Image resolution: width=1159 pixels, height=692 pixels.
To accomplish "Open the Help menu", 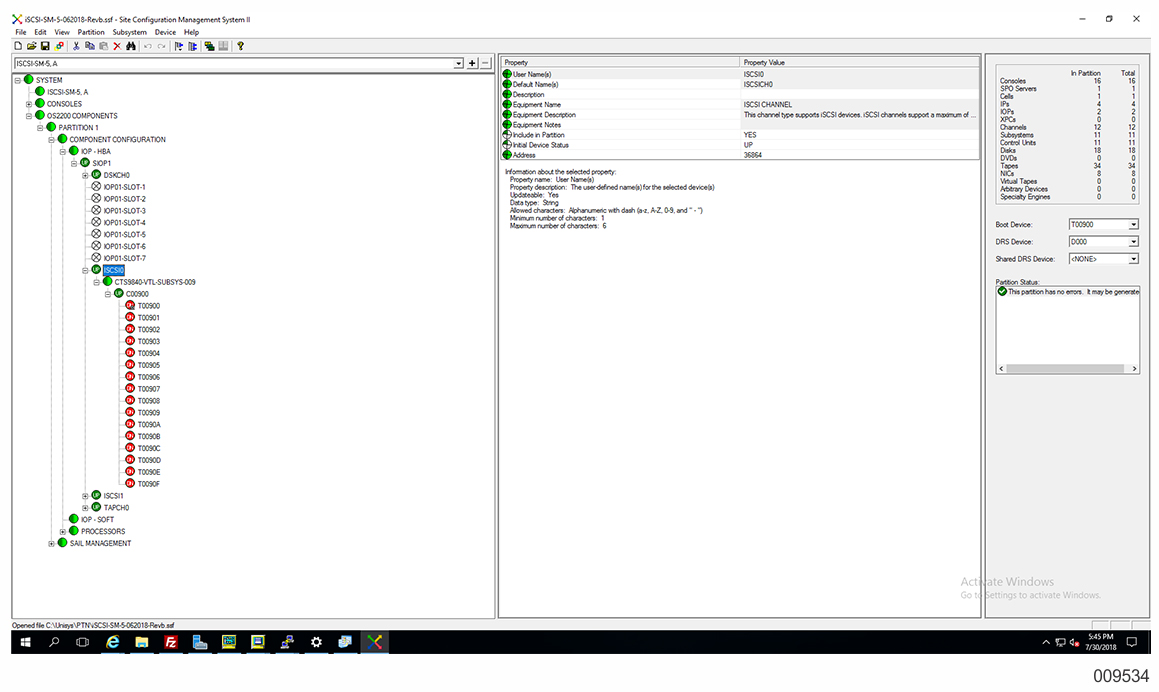I will tap(191, 33).
